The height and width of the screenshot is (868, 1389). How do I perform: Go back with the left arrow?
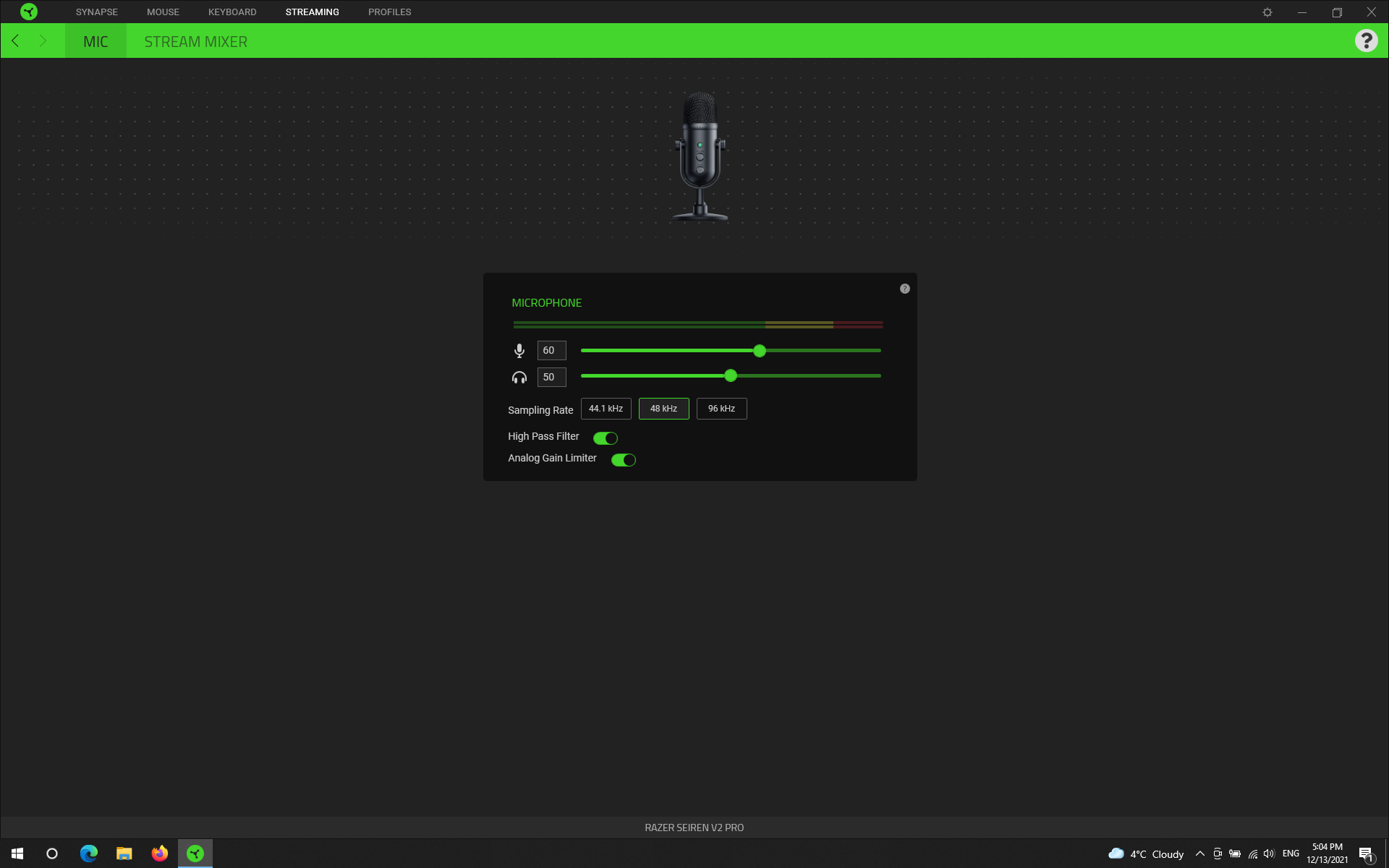pos(15,41)
